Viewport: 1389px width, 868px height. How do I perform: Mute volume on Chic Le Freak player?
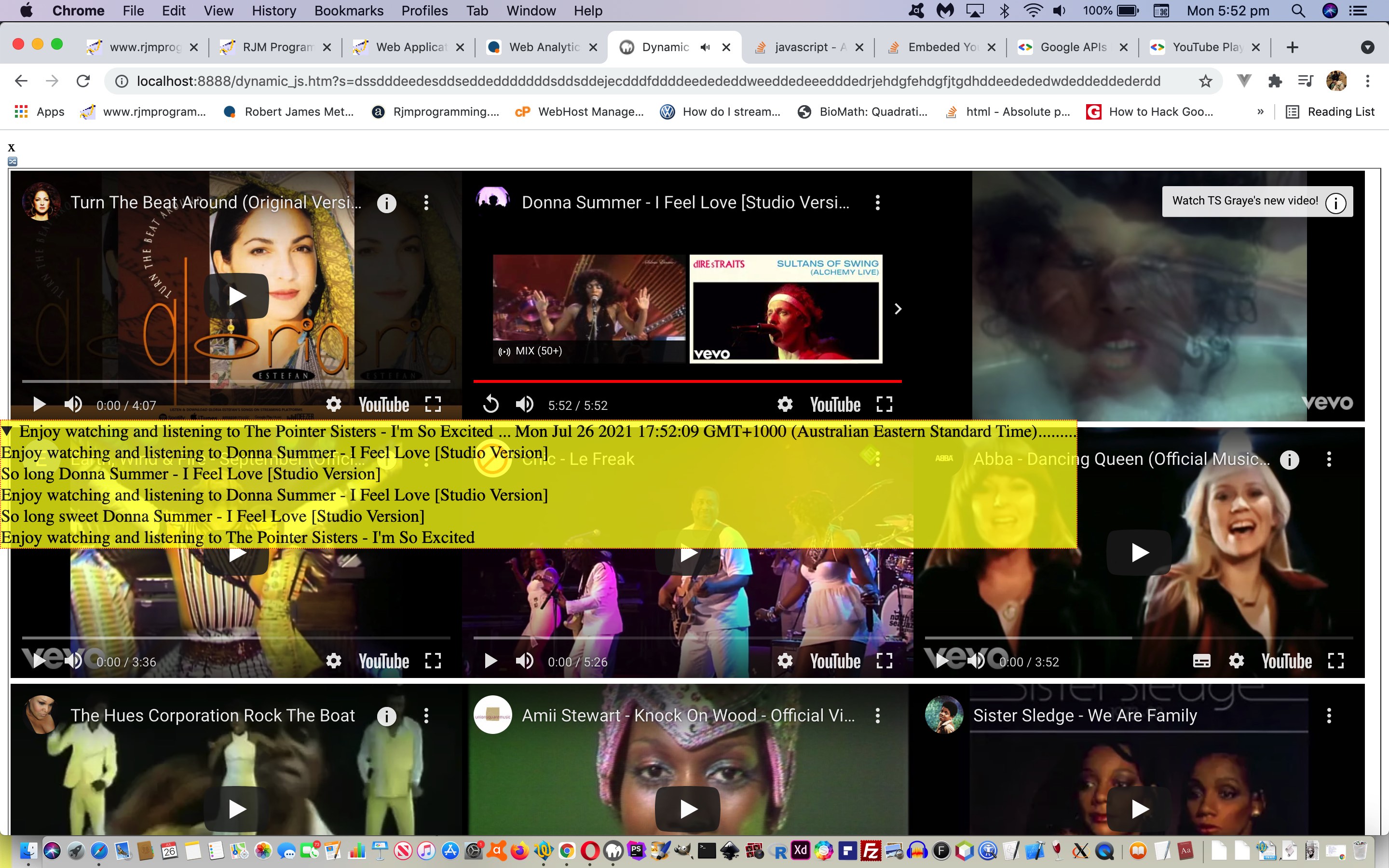click(x=524, y=661)
